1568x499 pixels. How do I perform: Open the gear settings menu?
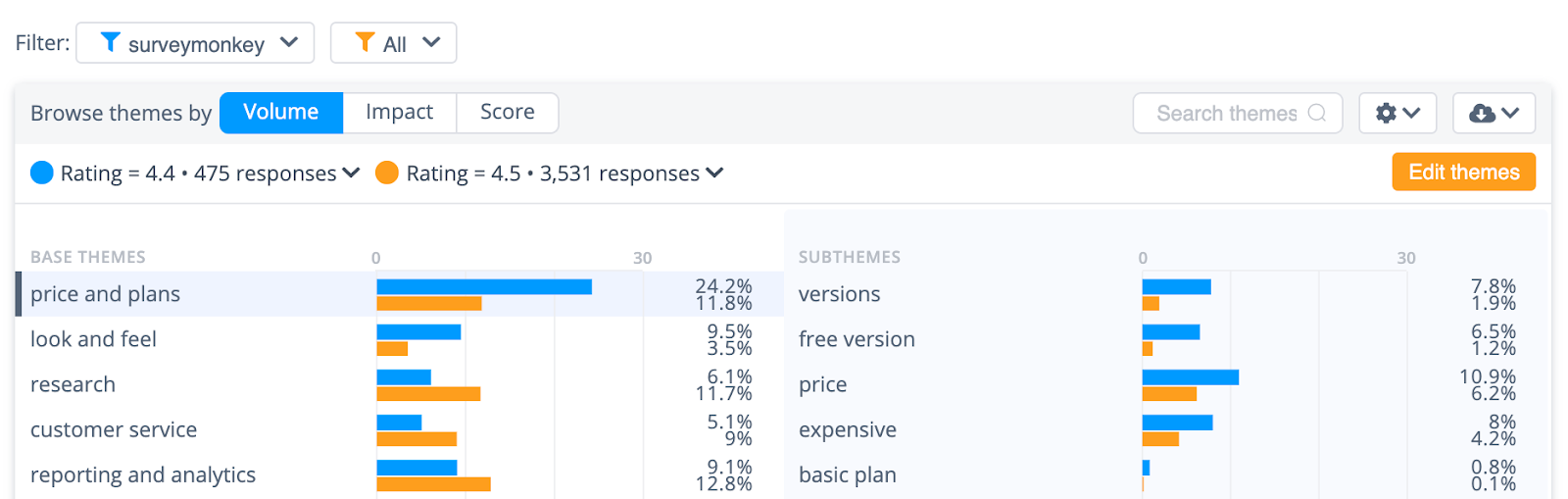[x=1397, y=113]
